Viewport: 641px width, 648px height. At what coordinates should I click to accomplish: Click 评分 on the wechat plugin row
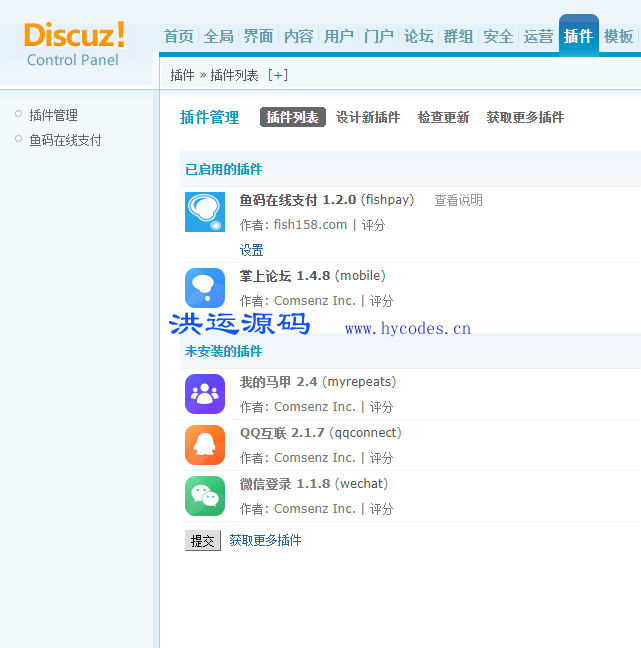381,509
